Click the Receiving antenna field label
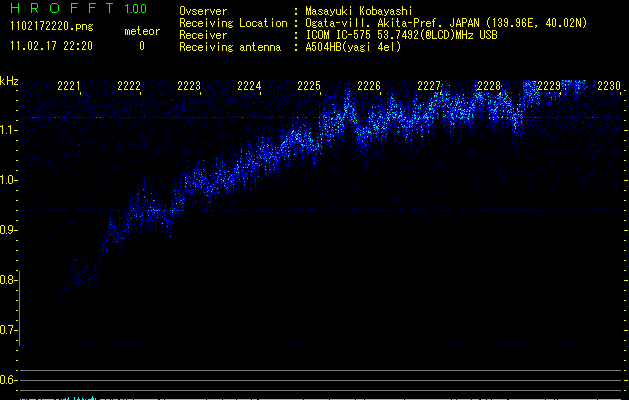The image size is (629, 400). pos(230,47)
